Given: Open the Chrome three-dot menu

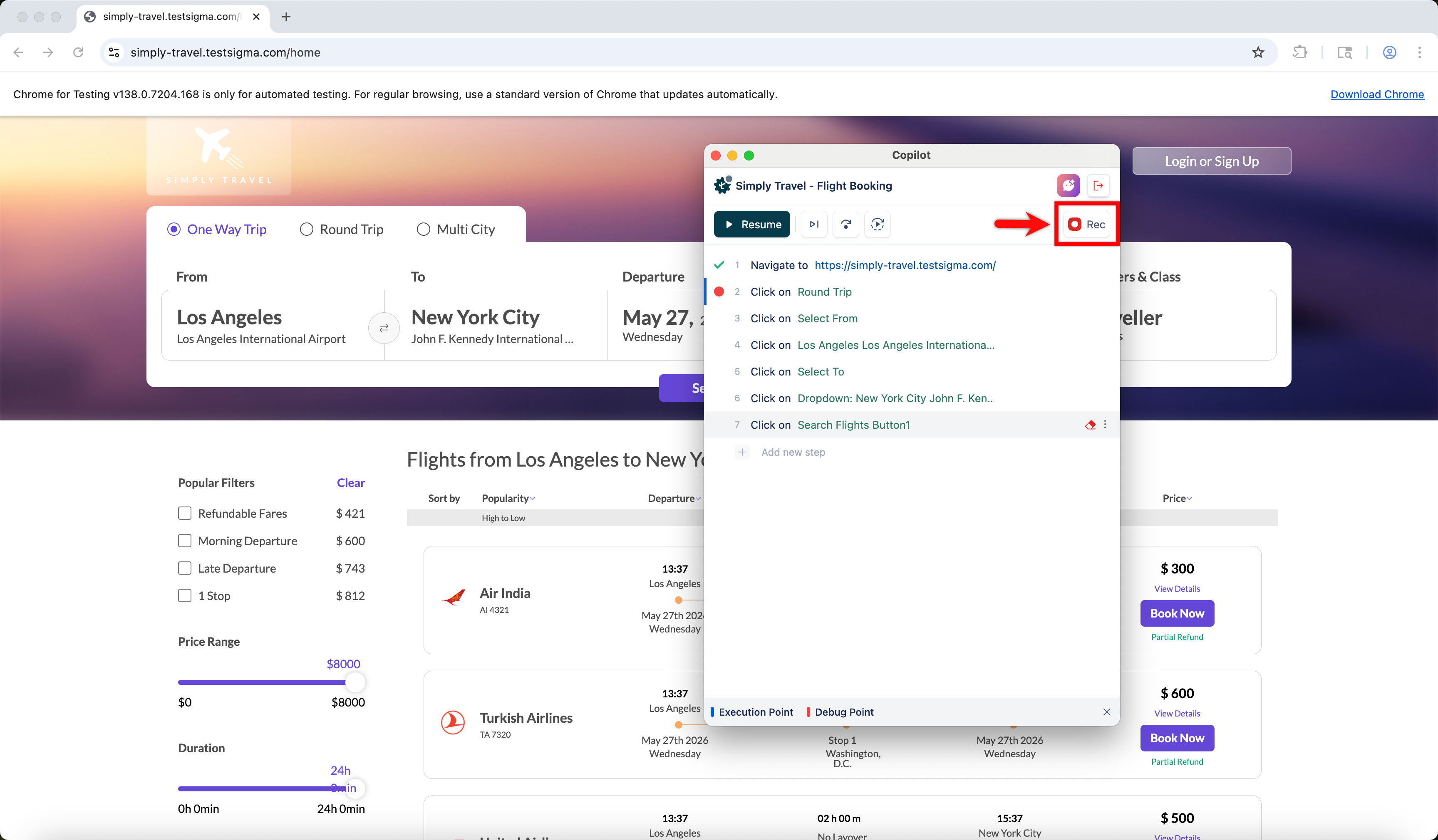Looking at the screenshot, I should 1420,52.
